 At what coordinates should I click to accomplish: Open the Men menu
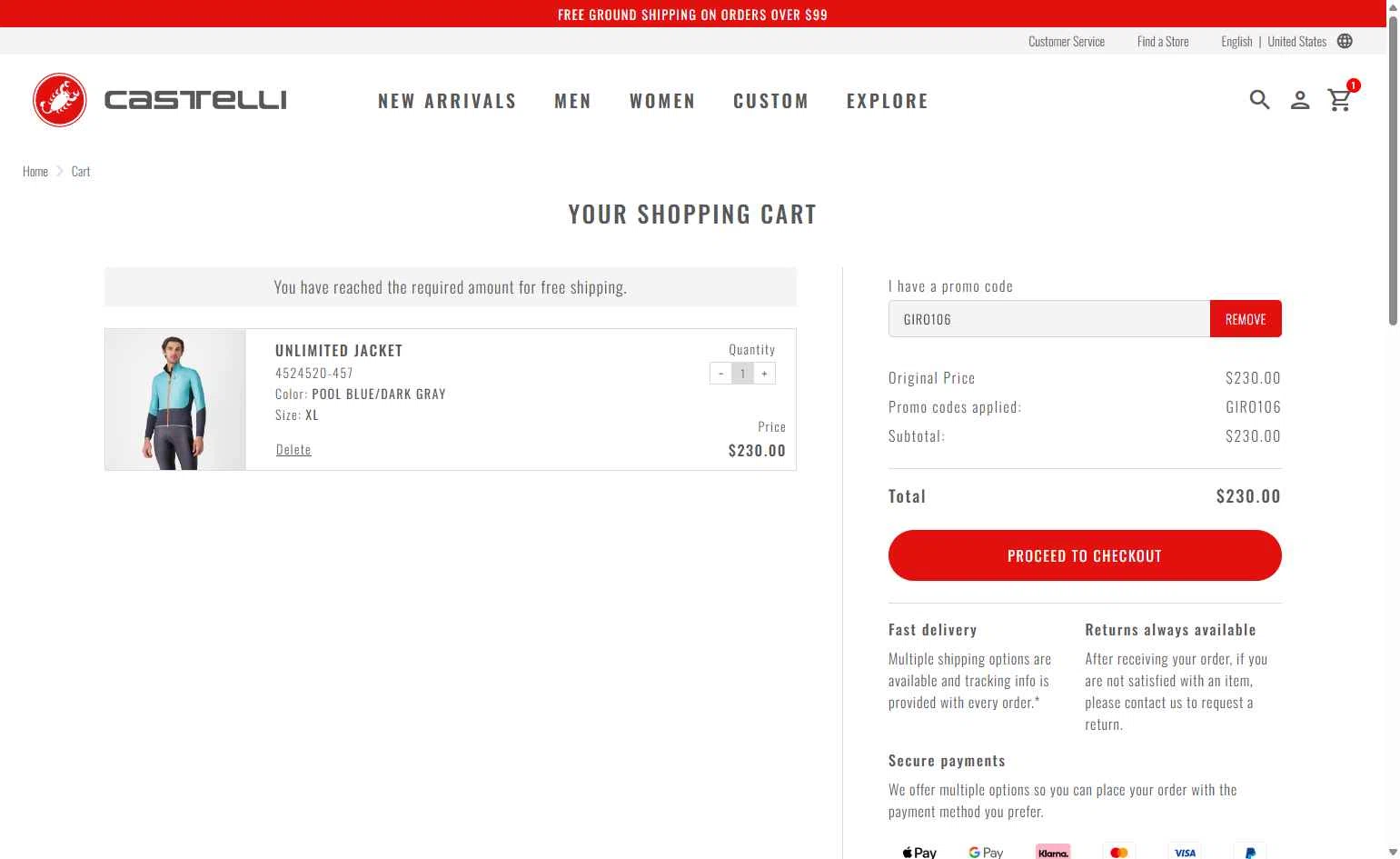[573, 101]
